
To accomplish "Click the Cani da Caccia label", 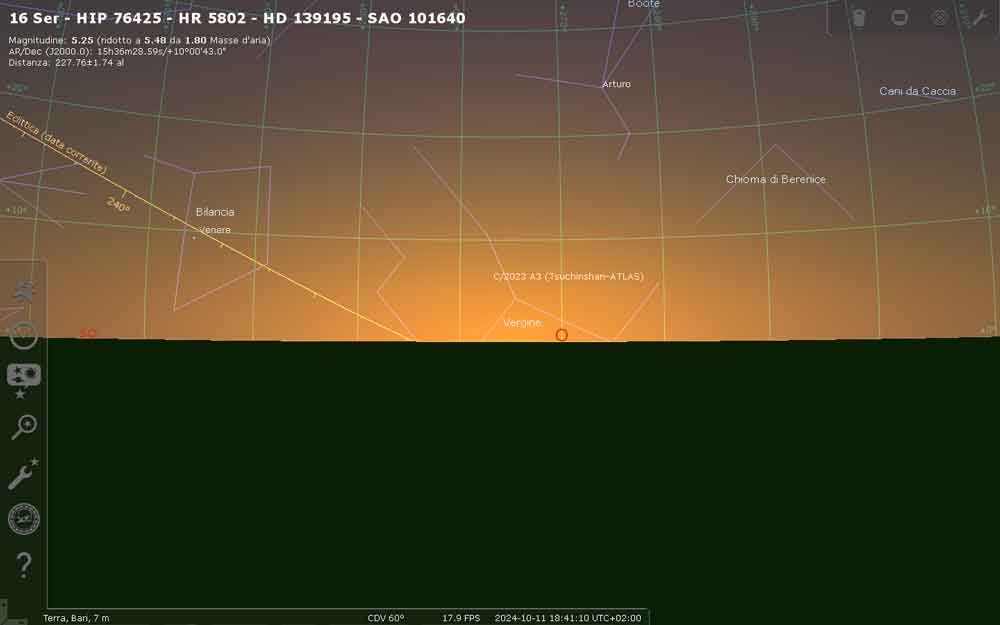I will (917, 91).
